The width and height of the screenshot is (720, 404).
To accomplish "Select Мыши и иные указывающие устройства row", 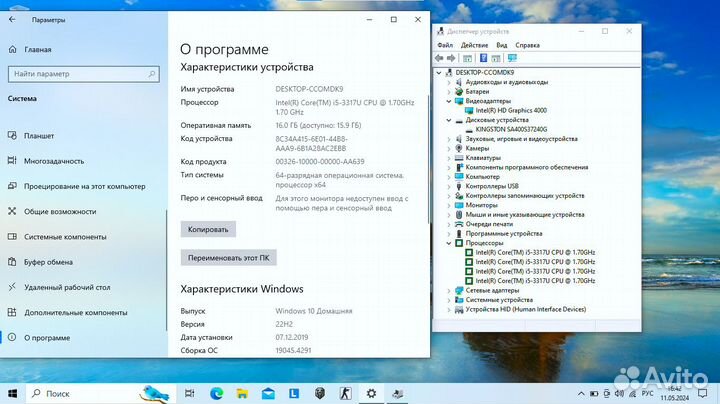I will 525,214.
